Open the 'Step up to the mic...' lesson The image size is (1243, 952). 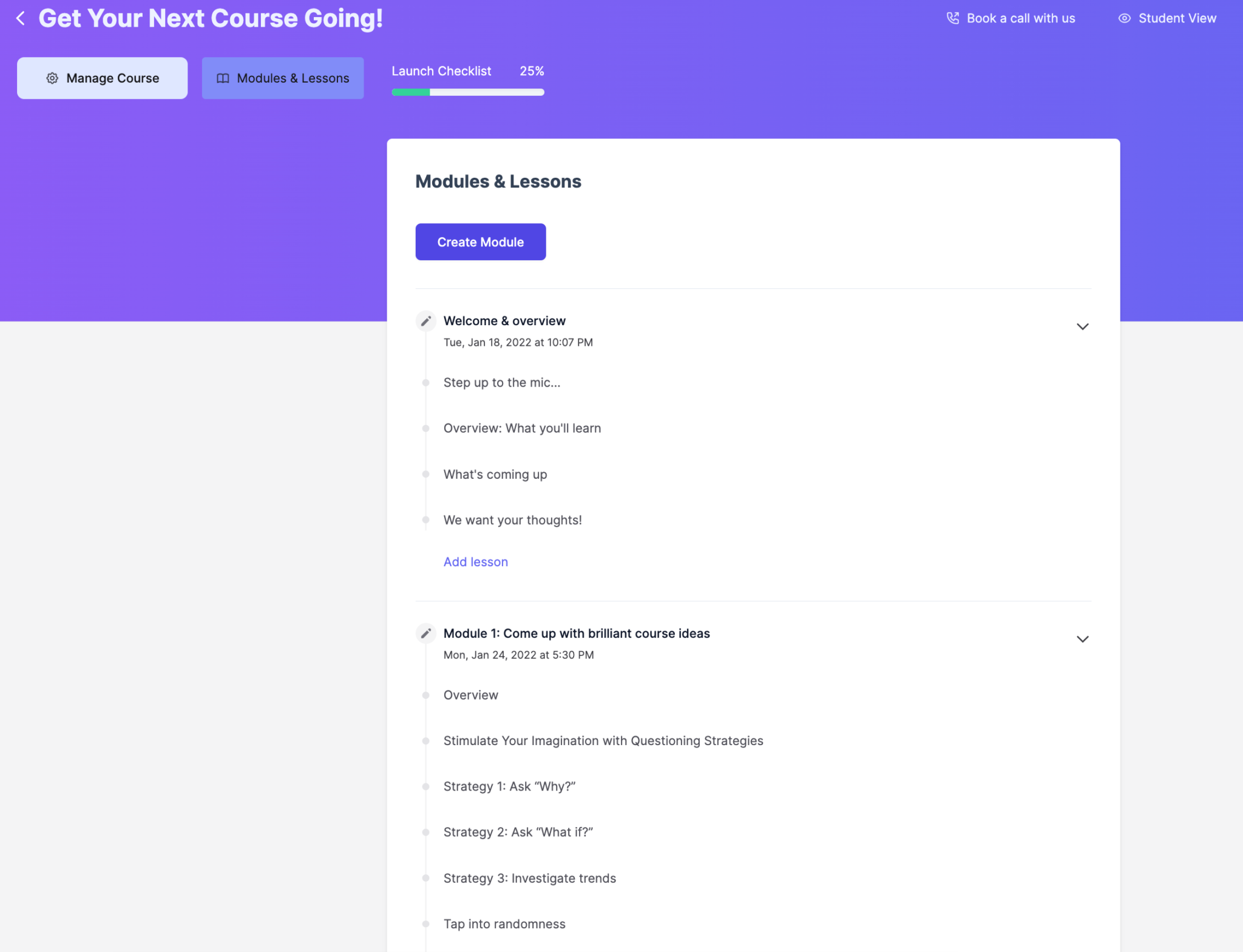point(502,383)
